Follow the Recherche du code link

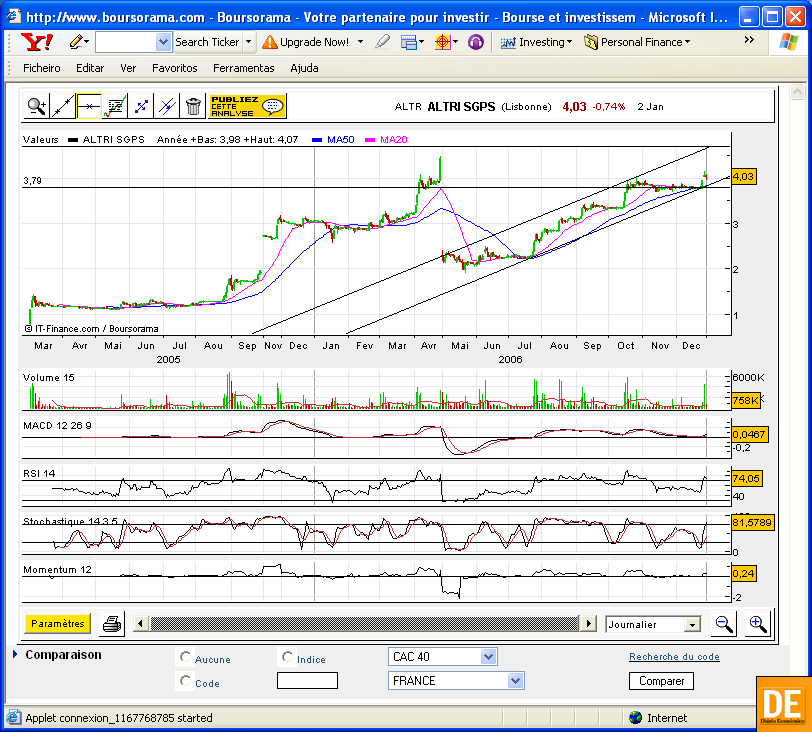point(674,656)
